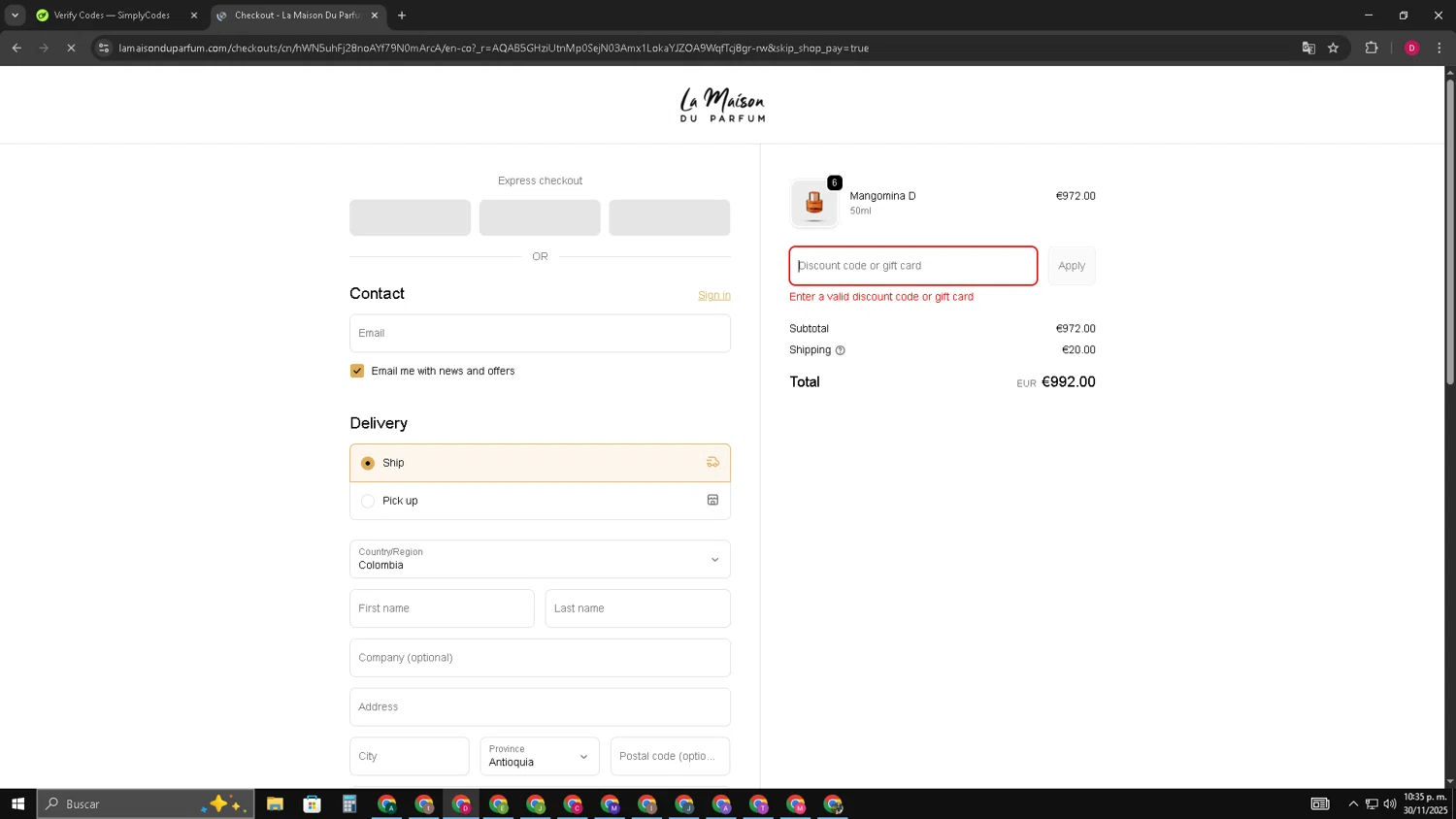Click the Company (optional) field
Screen dimensions: 1456x819
tap(540, 658)
